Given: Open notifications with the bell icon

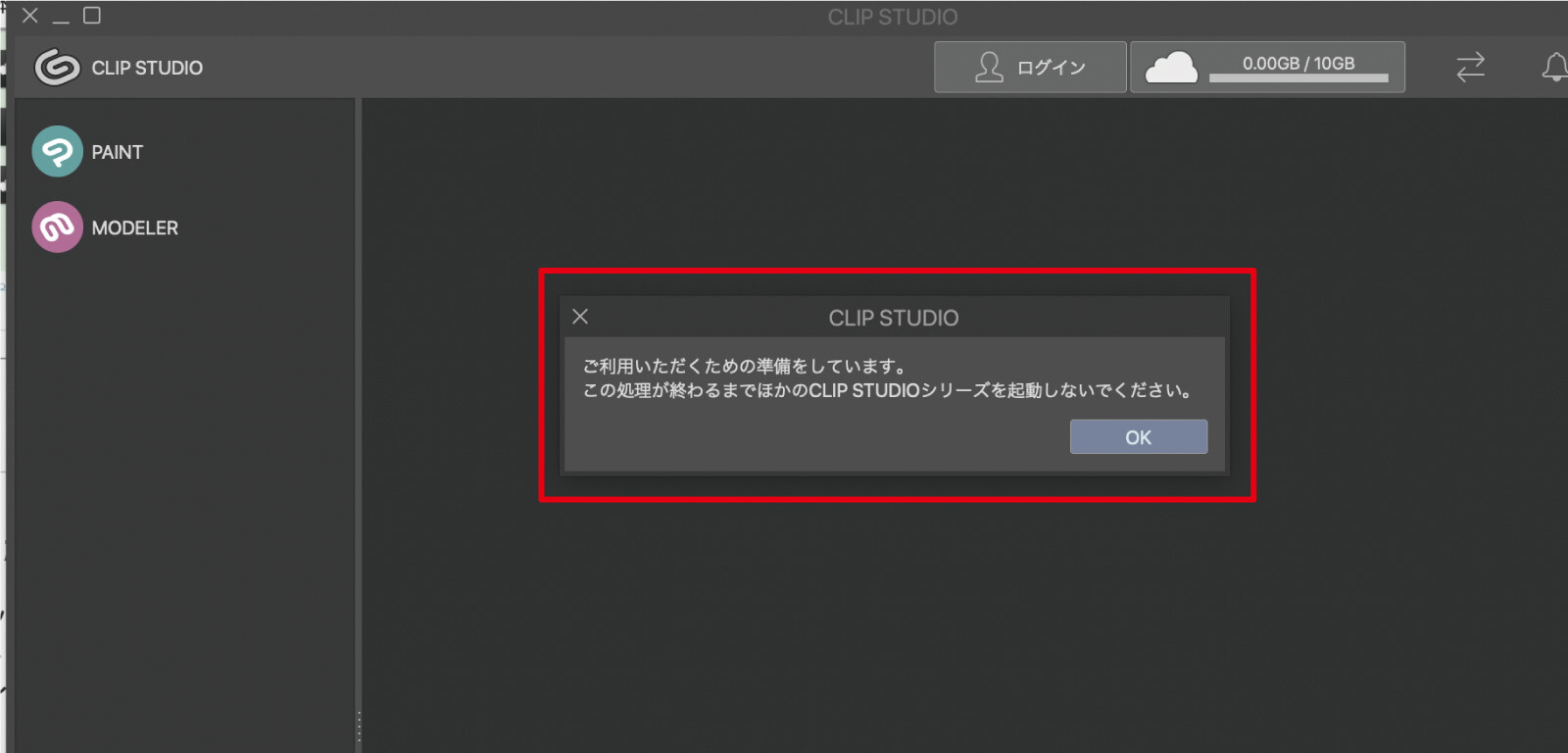Looking at the screenshot, I should tap(1554, 68).
